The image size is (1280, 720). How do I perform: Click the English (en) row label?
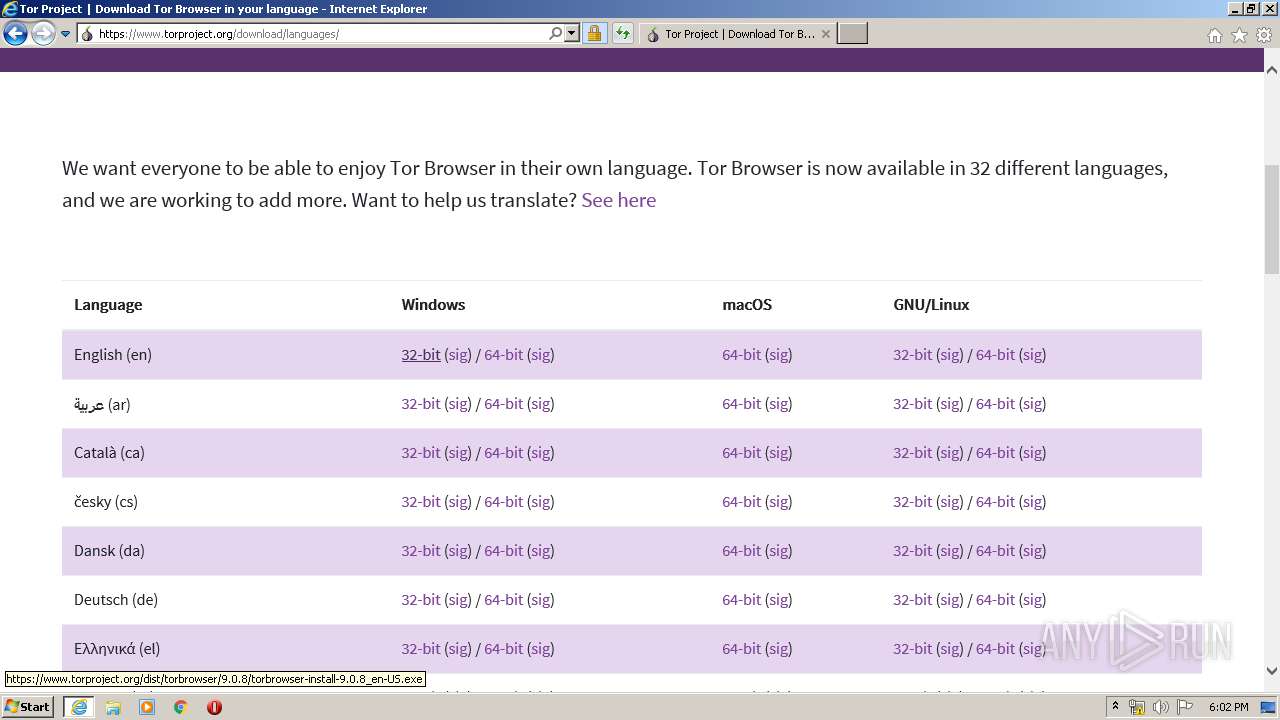tap(113, 354)
